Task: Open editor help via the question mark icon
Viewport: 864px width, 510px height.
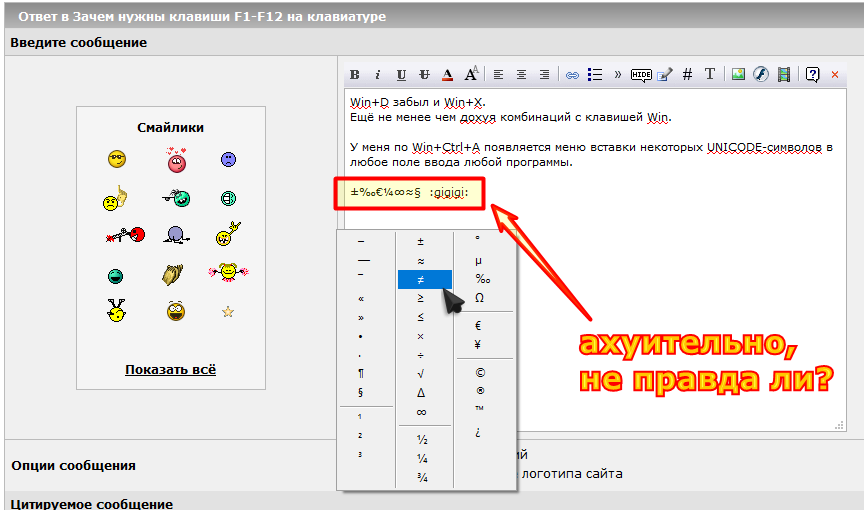Action: tap(812, 74)
